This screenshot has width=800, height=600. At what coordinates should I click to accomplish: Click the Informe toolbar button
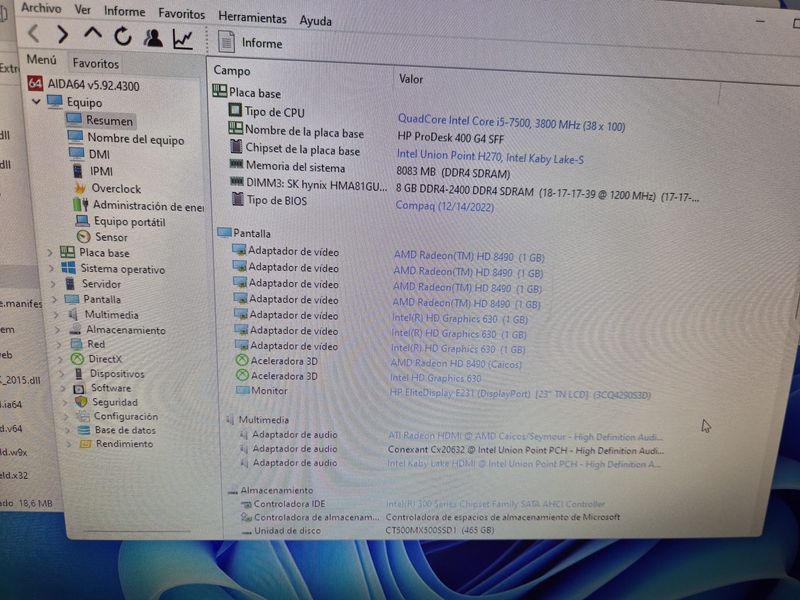tap(251, 42)
